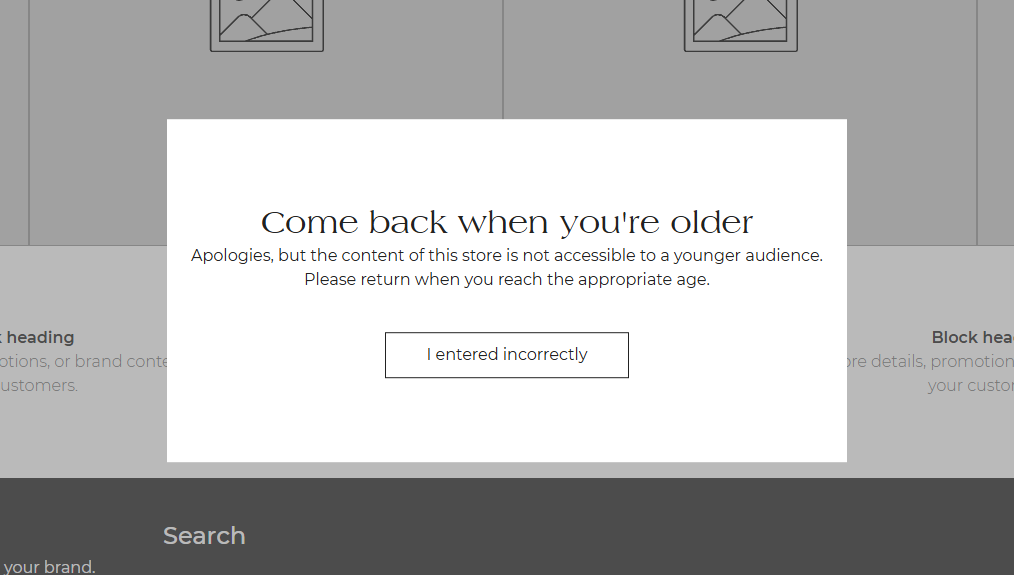Select the right product placeholder card
1014x575 pixels.
(x=910, y=150)
